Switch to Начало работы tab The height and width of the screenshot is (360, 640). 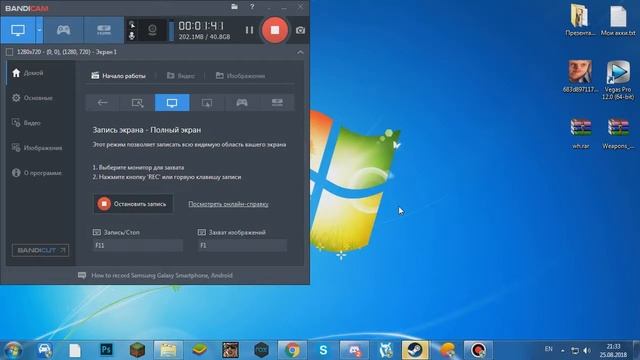click(119, 76)
